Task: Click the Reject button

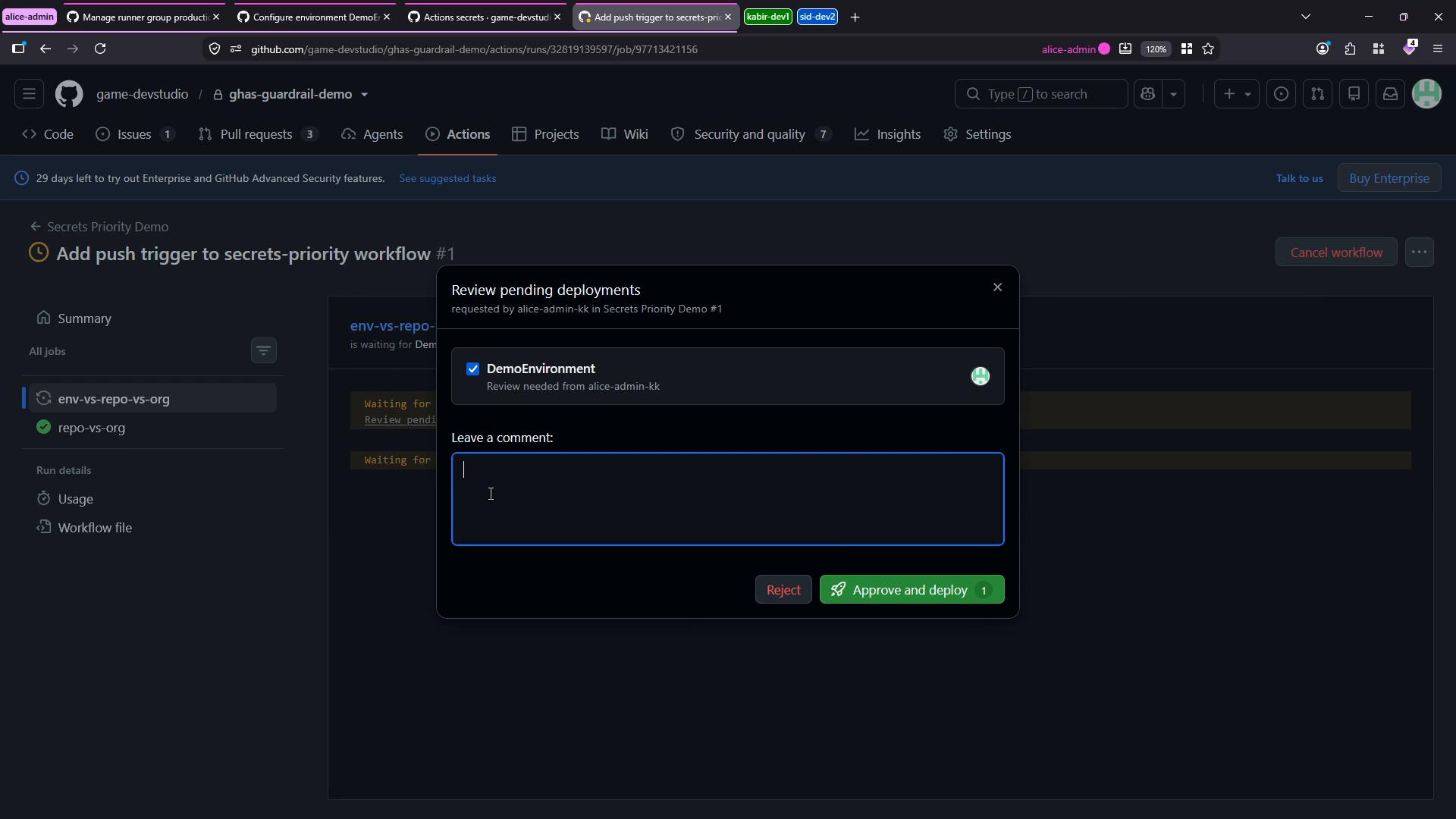Action: click(783, 590)
